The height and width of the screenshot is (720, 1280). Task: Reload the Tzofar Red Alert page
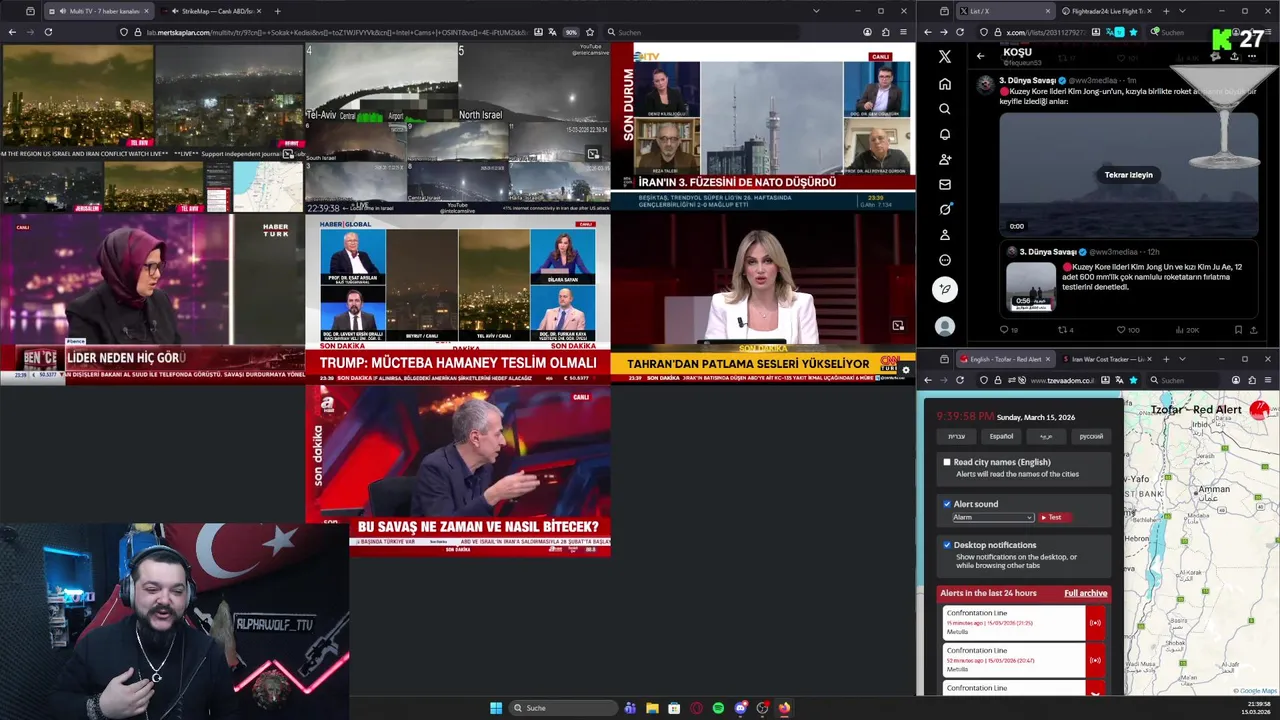960,380
